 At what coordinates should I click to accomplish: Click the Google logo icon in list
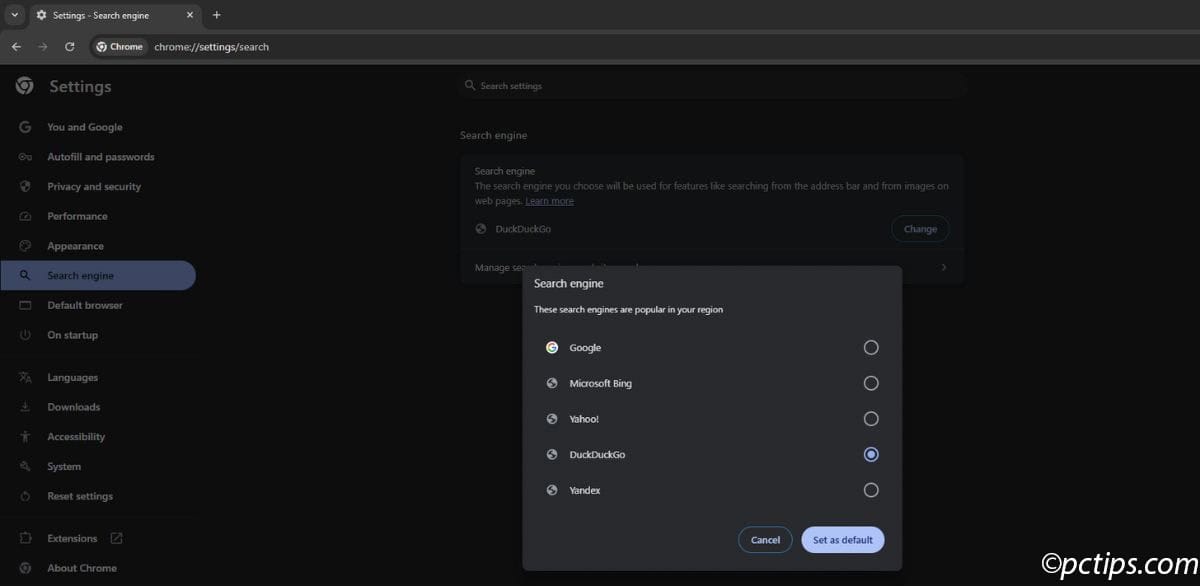tap(552, 348)
